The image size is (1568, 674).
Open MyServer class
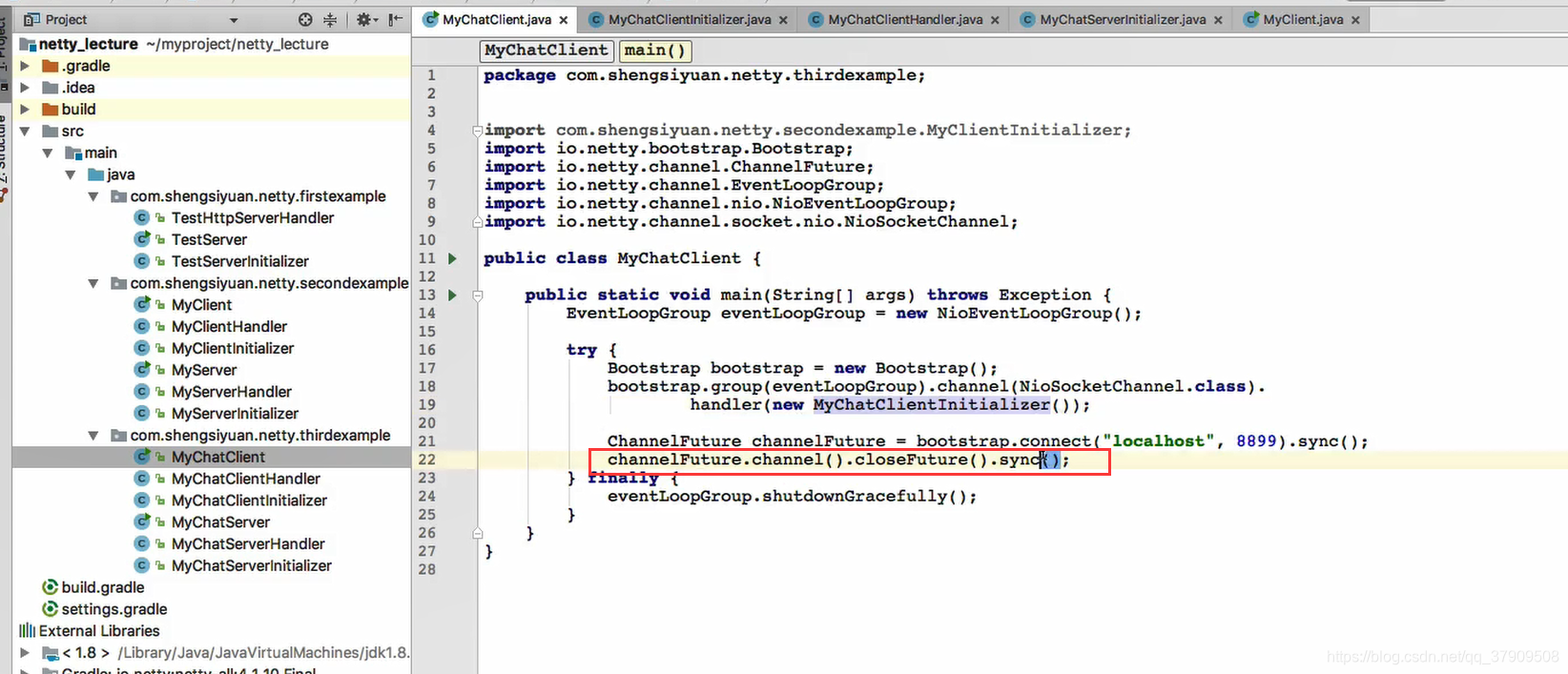pos(204,370)
